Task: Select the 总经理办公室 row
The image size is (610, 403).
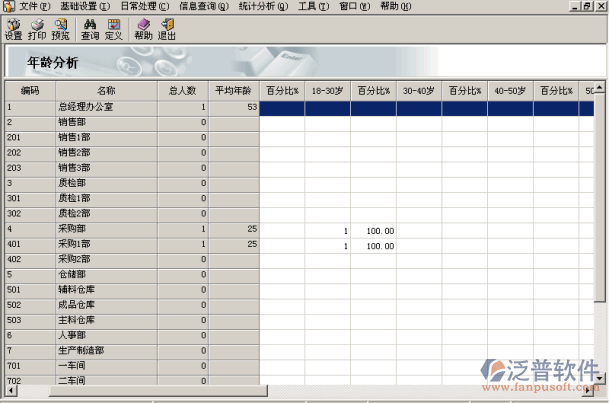Action: tap(84, 106)
